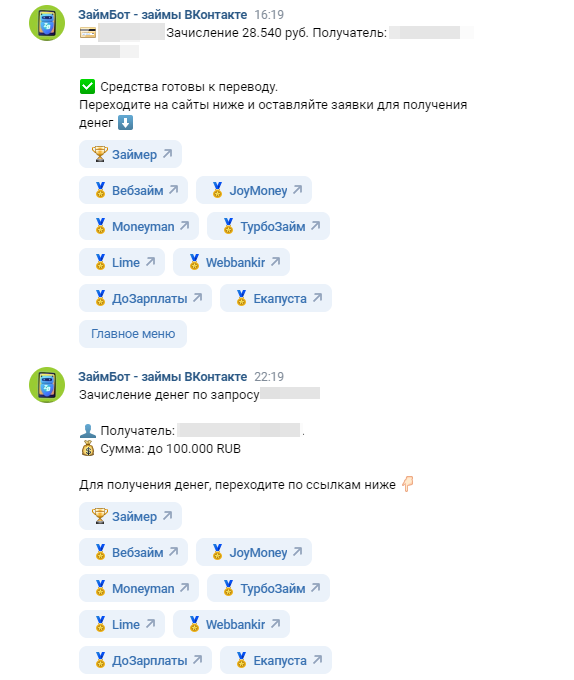Open Webbankir link in the first message
The image size is (574, 680).
(x=232, y=262)
